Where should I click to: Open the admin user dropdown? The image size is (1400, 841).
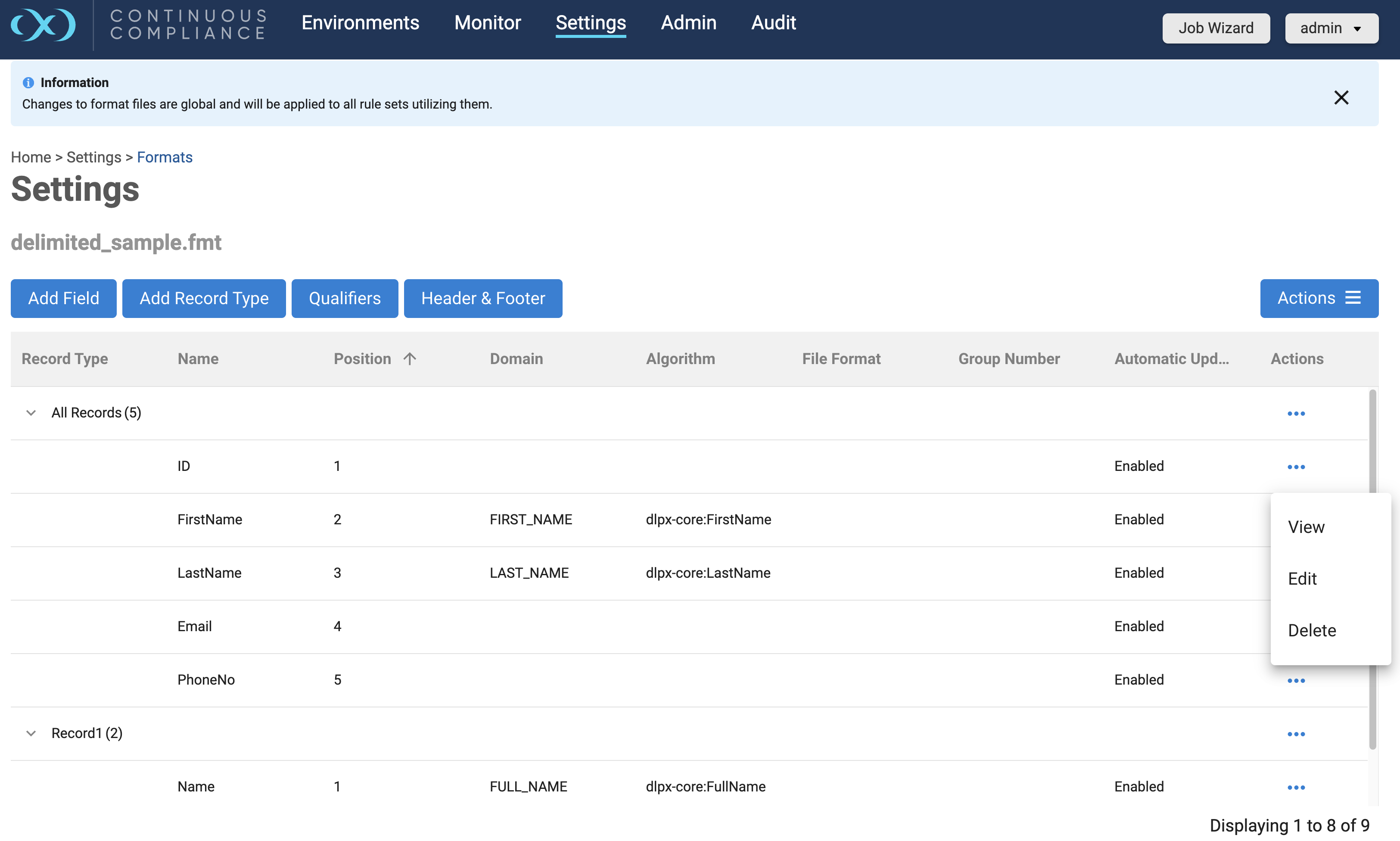[x=1331, y=28]
